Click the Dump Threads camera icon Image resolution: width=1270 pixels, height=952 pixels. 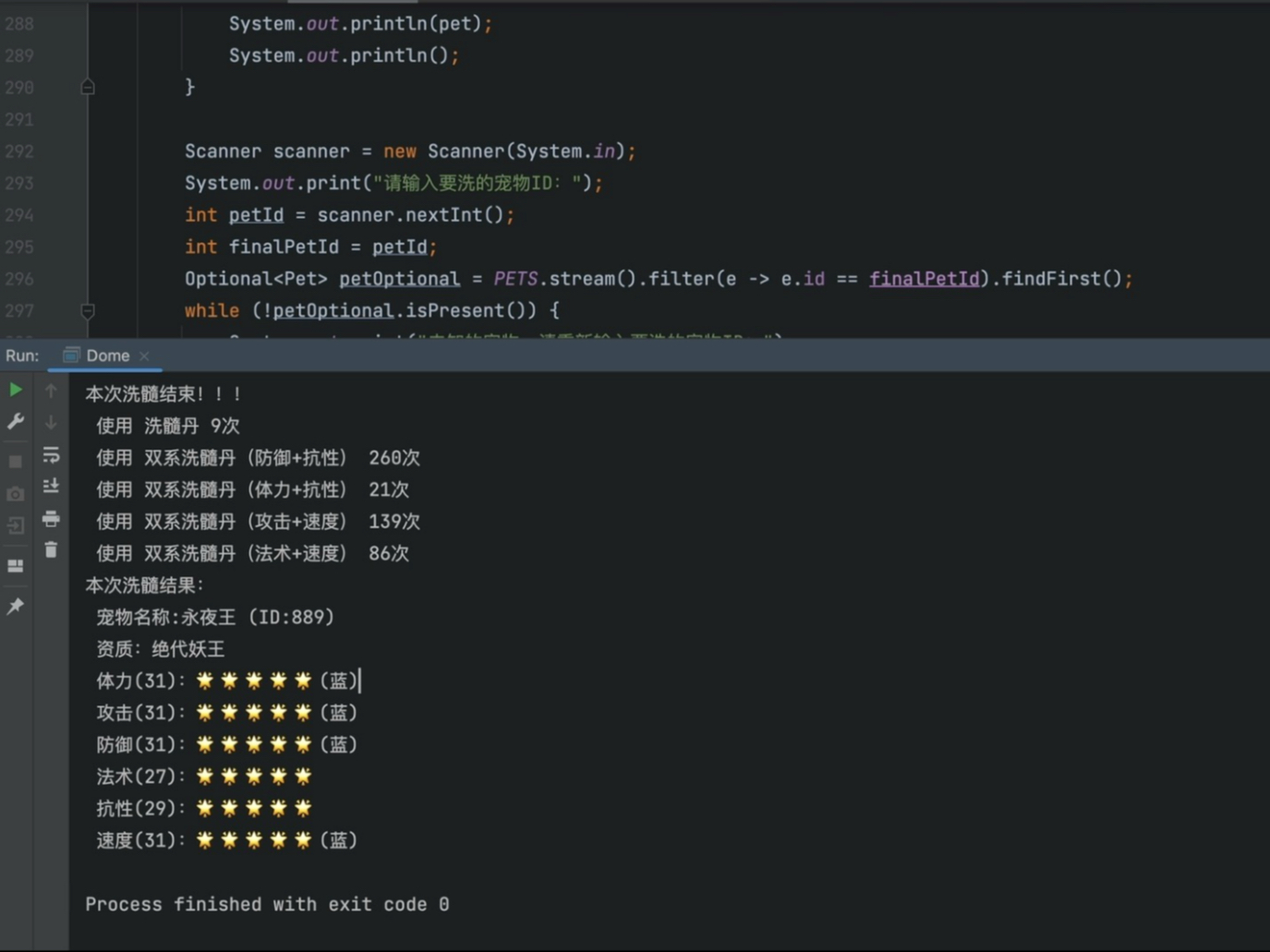(16, 494)
